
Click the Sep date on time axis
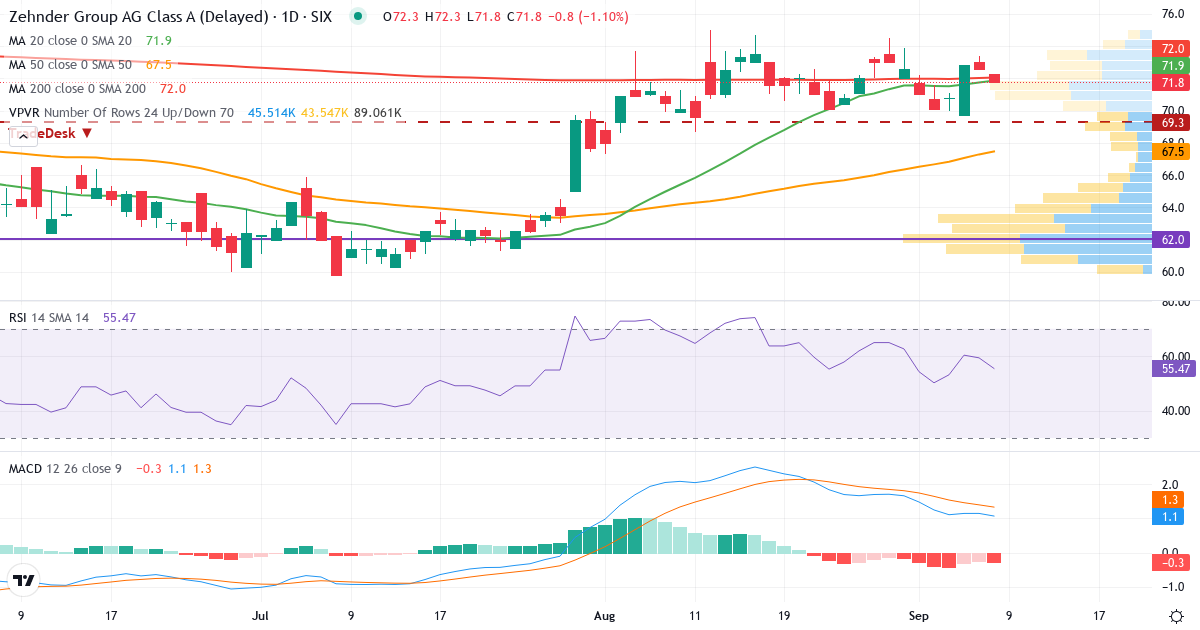(919, 616)
